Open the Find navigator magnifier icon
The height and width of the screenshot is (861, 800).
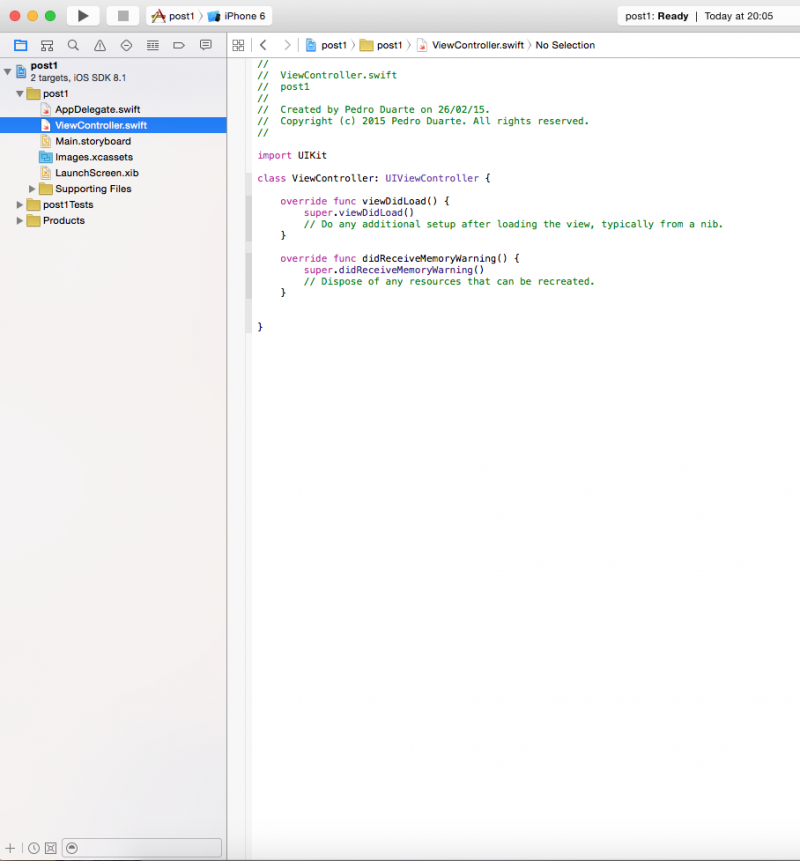tap(73, 45)
